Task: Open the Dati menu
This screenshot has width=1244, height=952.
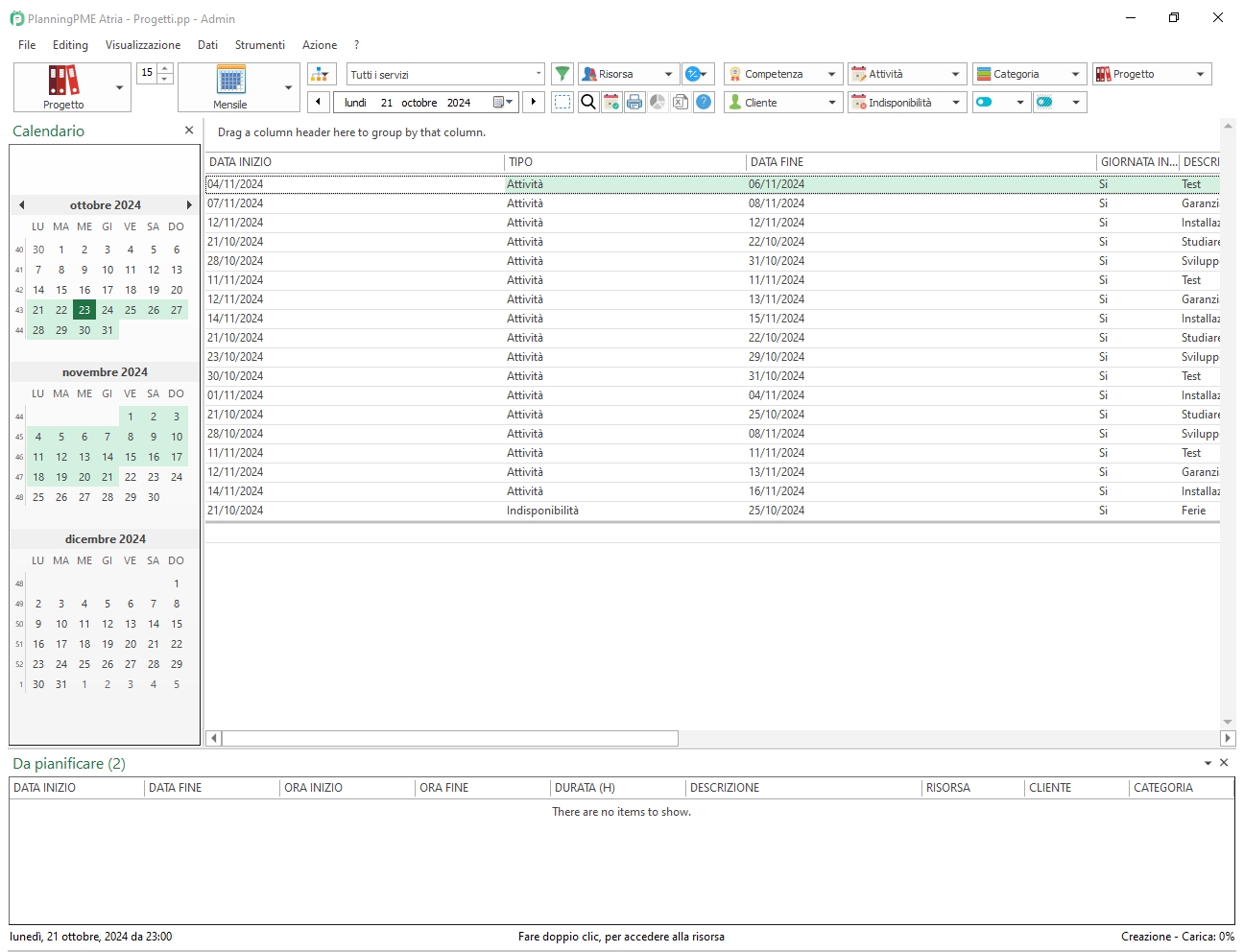Action: [x=207, y=45]
